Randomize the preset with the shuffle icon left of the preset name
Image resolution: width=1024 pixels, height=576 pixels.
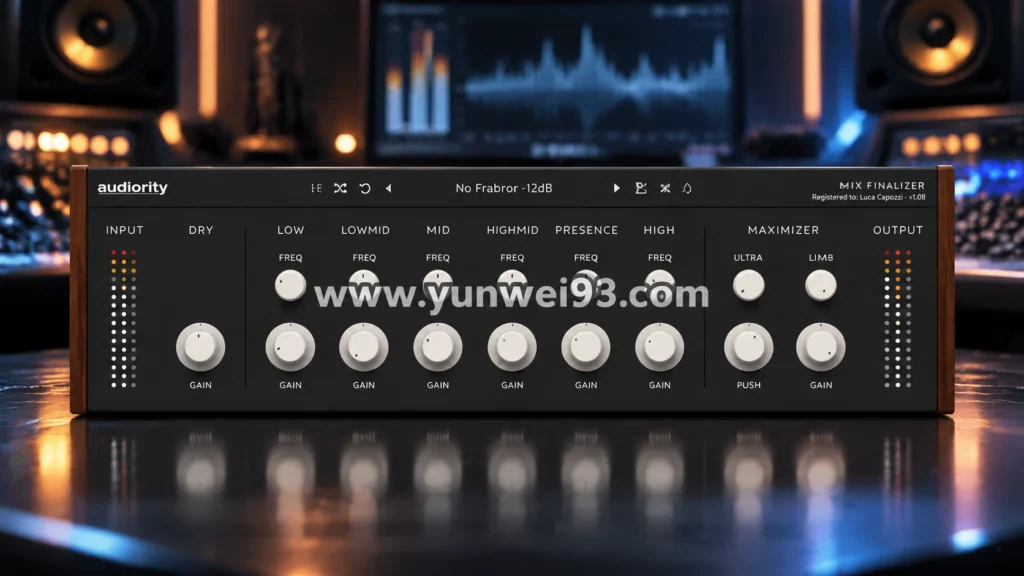tap(340, 188)
